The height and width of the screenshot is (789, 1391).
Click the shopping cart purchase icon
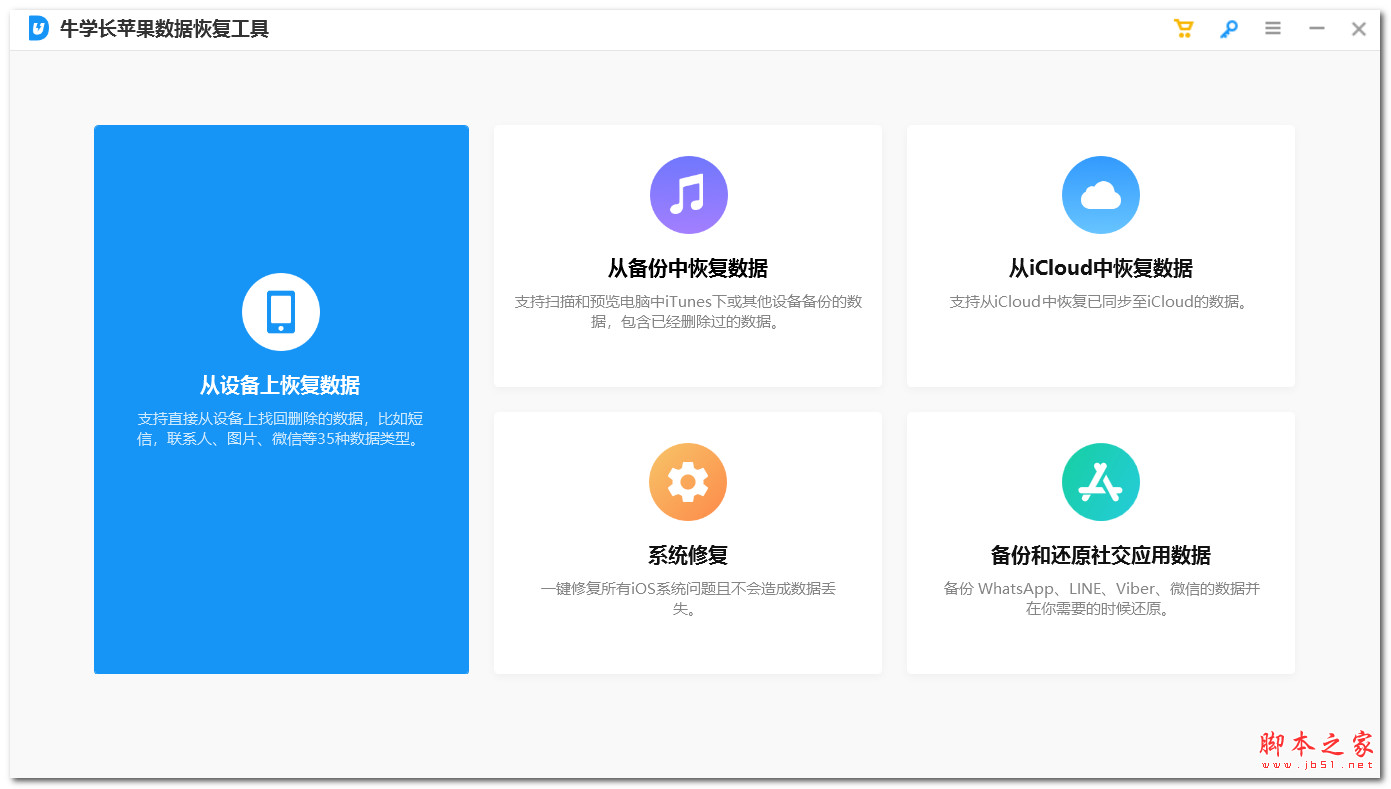1183,28
